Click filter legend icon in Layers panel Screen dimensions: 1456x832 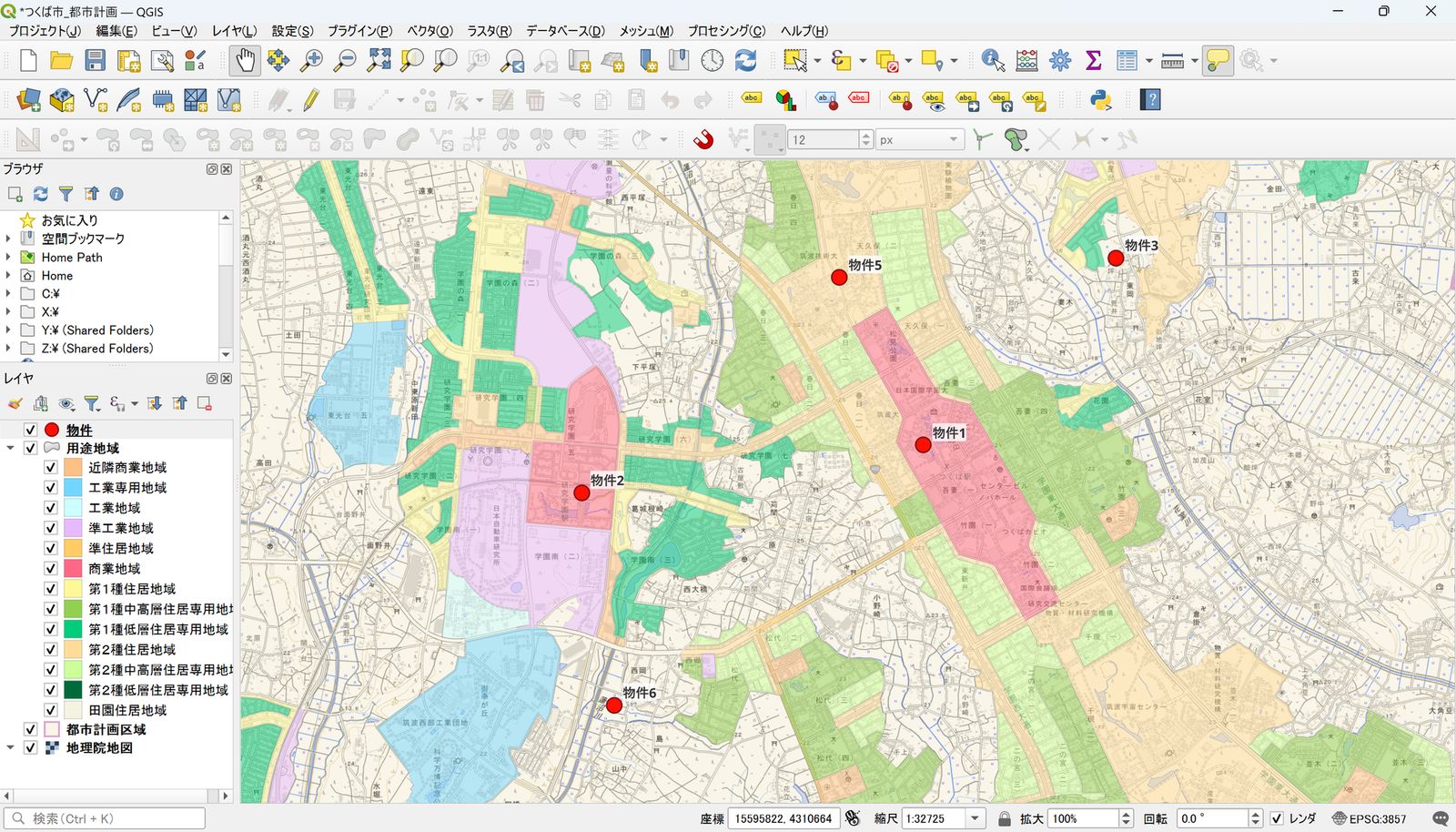click(91, 403)
